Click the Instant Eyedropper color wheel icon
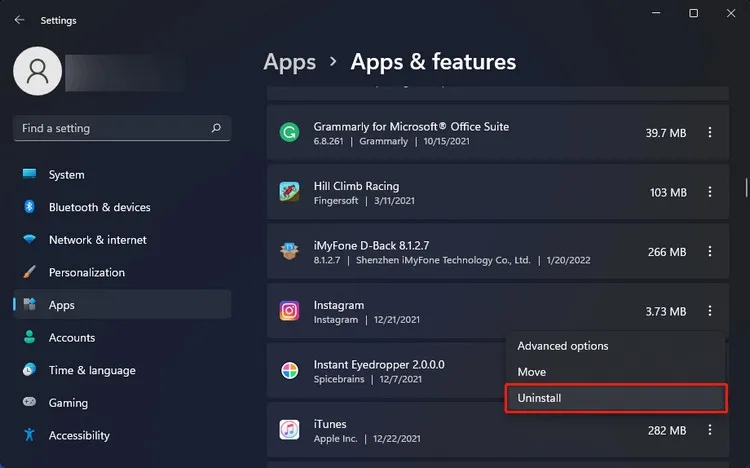The image size is (750, 468). [289, 371]
